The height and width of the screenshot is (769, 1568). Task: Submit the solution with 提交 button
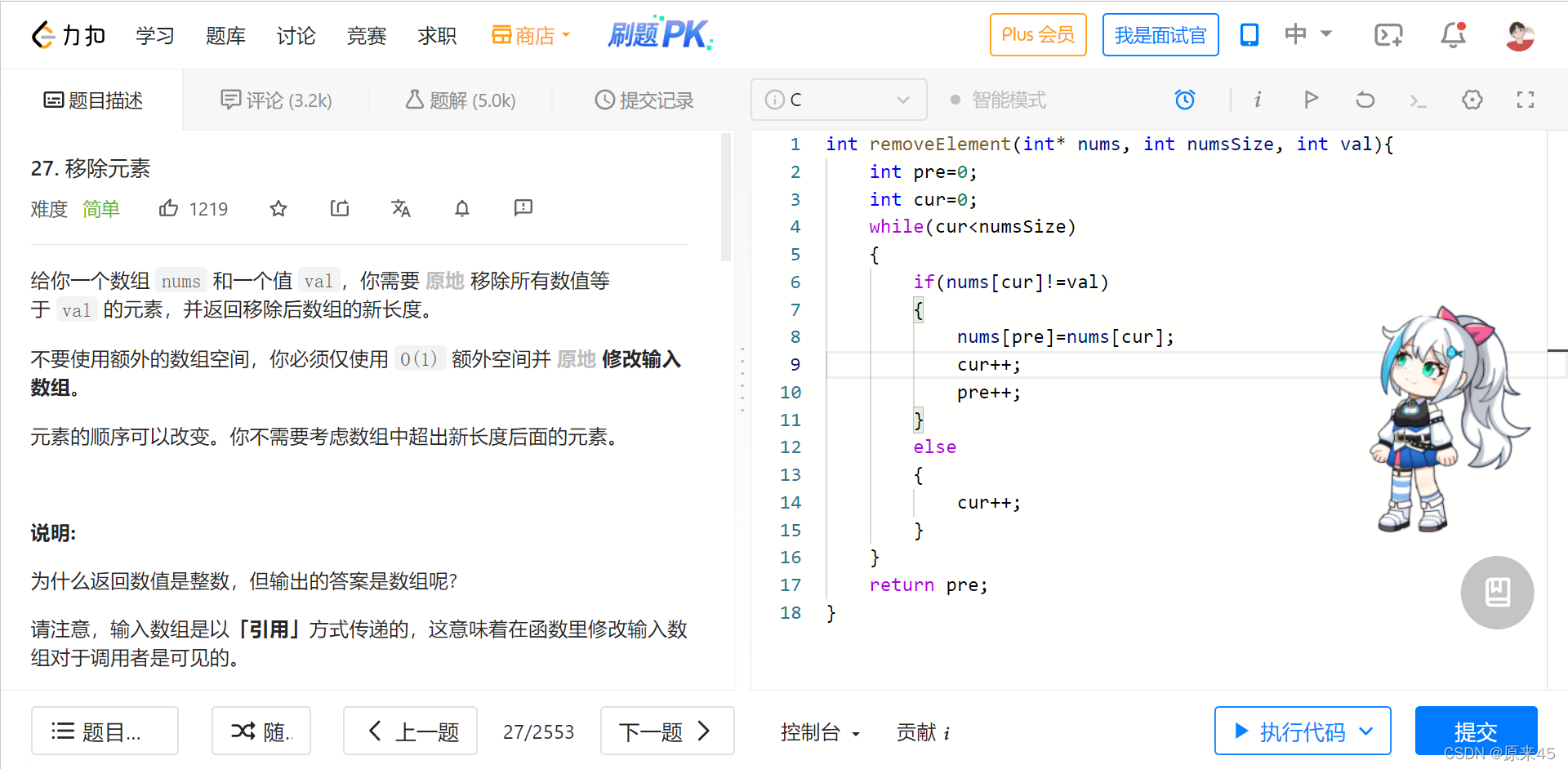click(1475, 731)
